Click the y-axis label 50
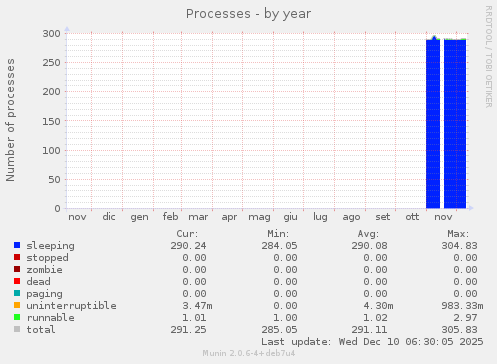Screen dimensions: 497x364 [x=54, y=179]
